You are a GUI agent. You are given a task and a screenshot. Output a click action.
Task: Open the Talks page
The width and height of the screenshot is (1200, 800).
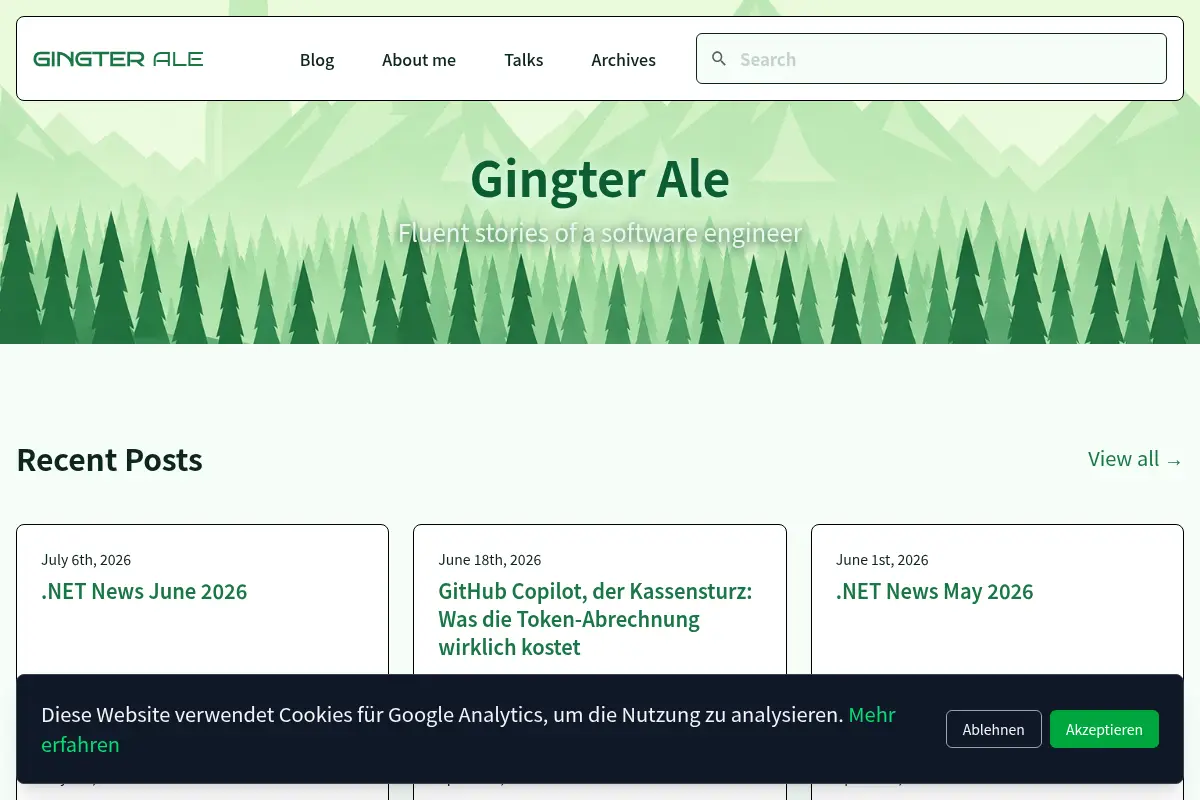coord(524,60)
